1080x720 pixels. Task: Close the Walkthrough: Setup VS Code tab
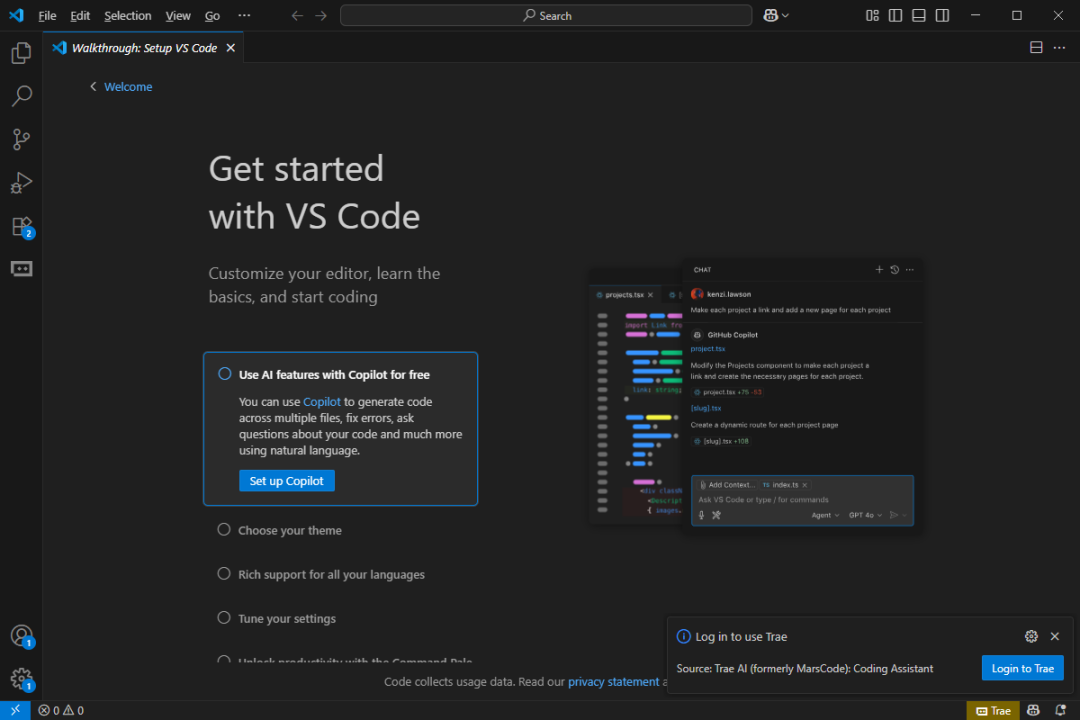point(231,48)
